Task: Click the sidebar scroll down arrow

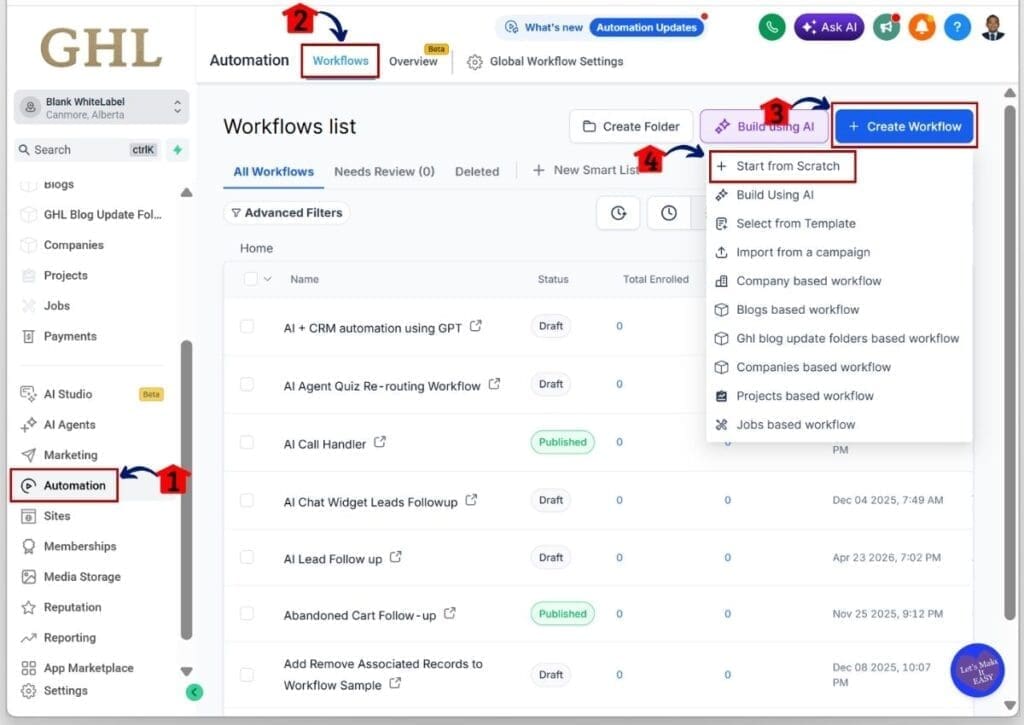Action: [186, 671]
